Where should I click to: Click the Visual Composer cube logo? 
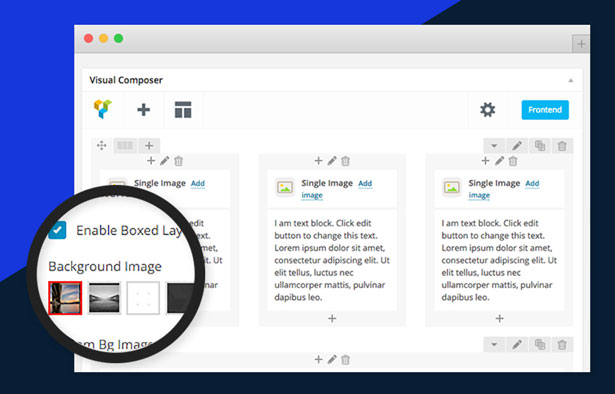(103, 109)
